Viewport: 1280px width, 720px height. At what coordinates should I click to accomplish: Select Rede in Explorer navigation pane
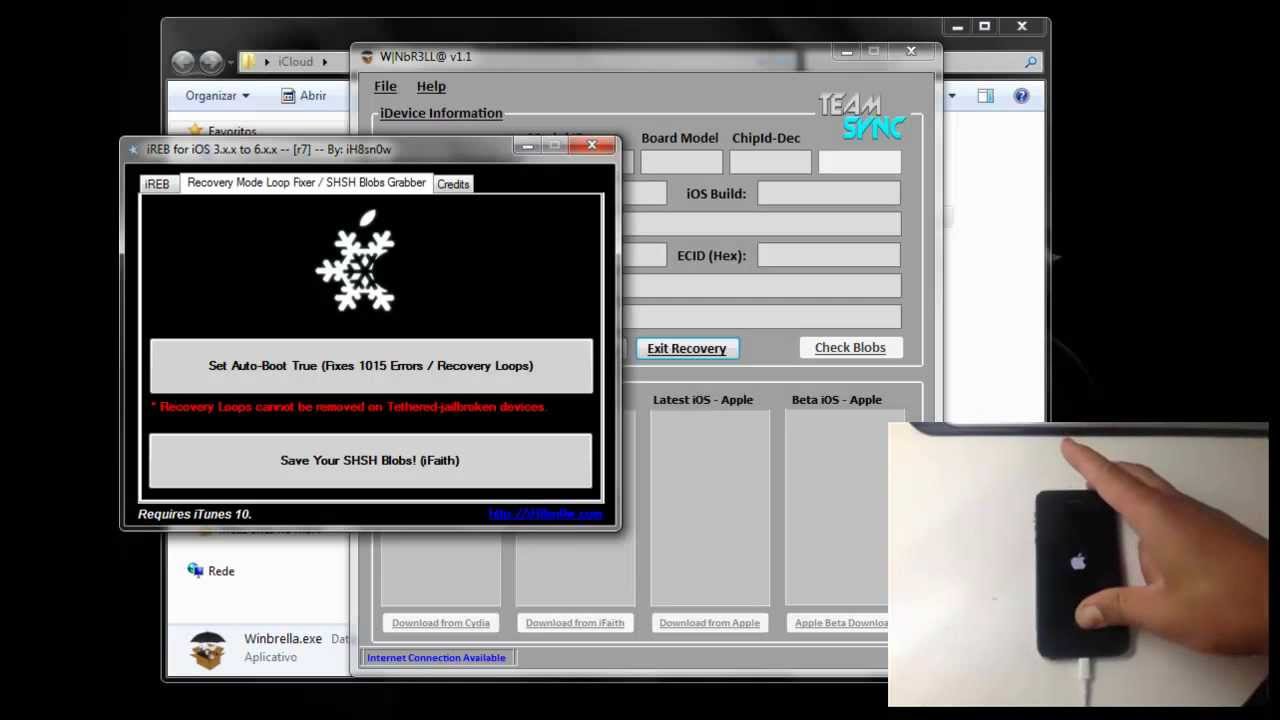221,571
